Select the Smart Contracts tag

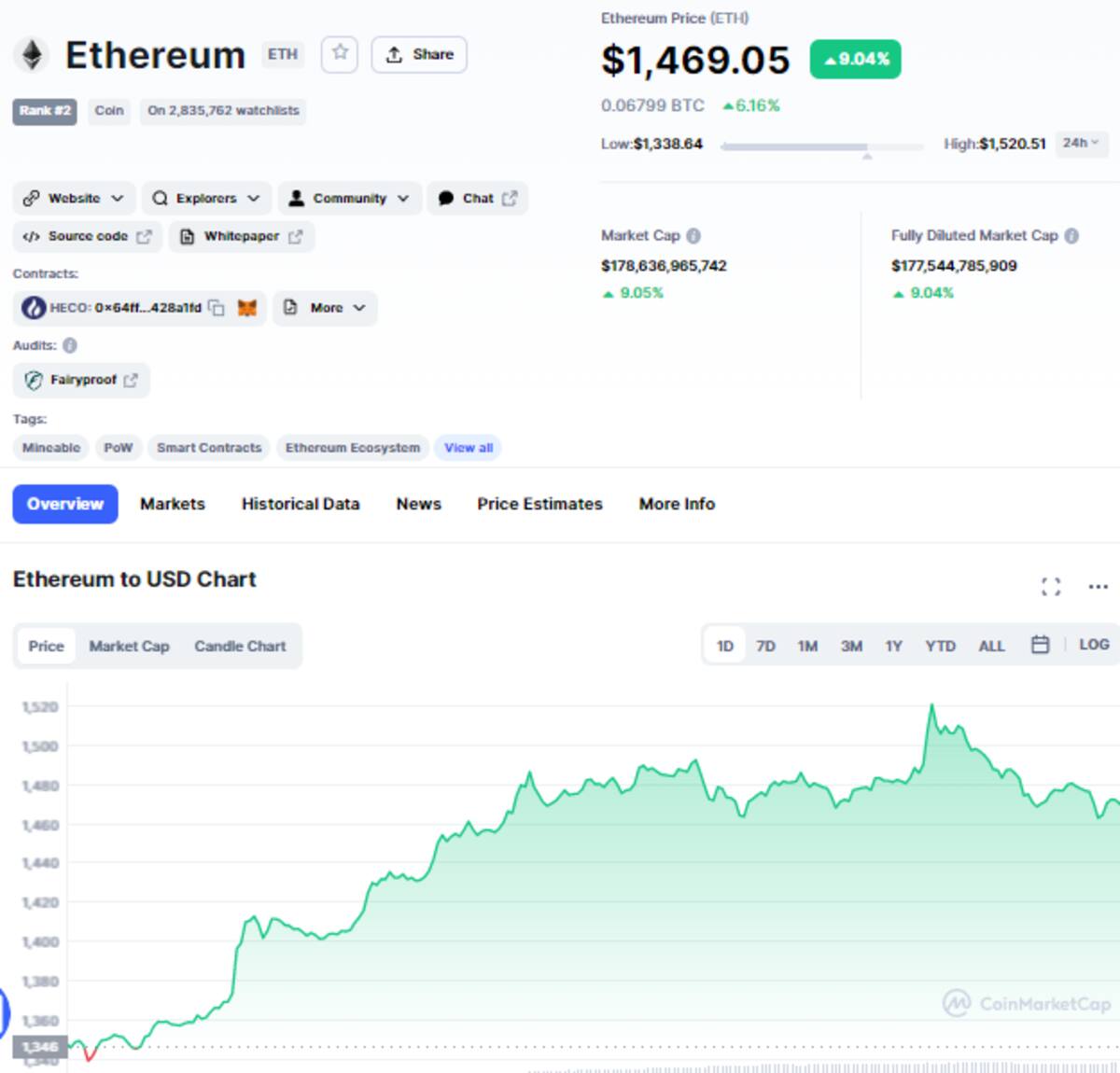(x=209, y=448)
